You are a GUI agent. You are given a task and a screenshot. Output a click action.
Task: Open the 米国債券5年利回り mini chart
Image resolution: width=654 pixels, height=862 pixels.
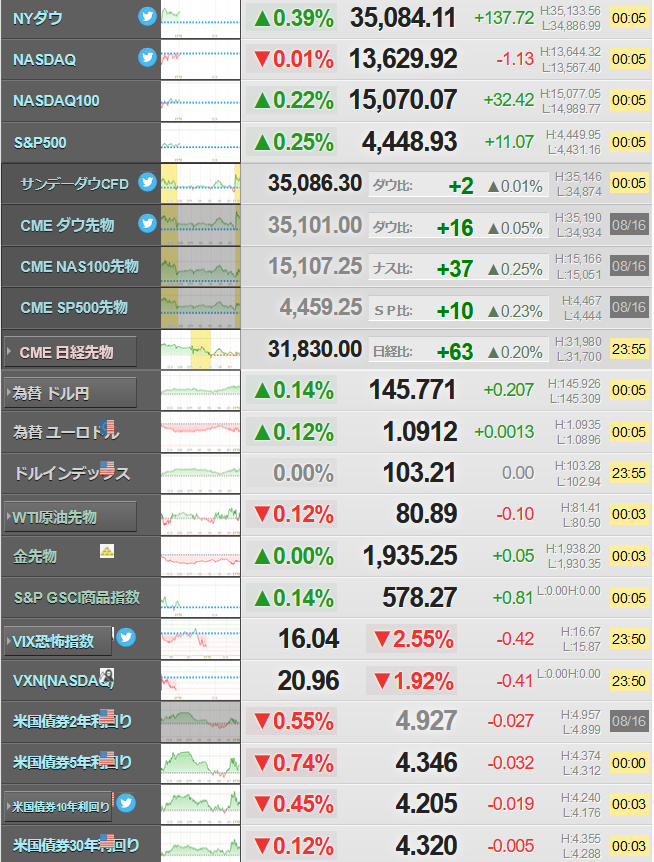point(201,764)
